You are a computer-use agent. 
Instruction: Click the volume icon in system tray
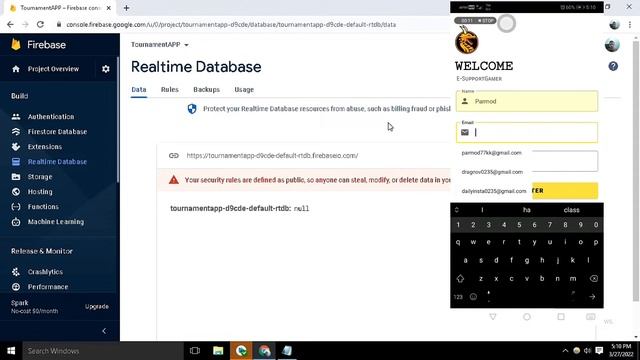587,351
